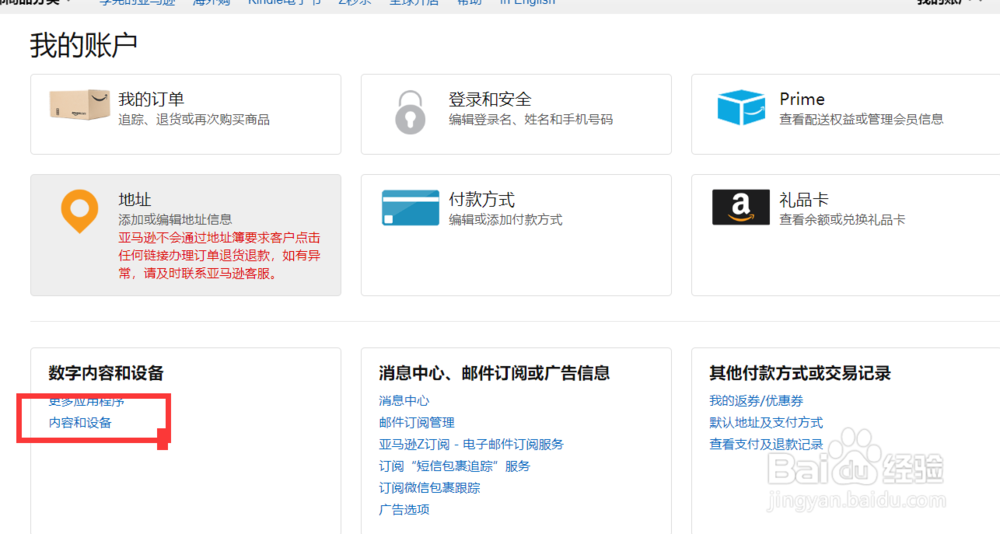This screenshot has width=1000, height=534.
Task: Open the 内容和设备 link
Action: [x=80, y=422]
